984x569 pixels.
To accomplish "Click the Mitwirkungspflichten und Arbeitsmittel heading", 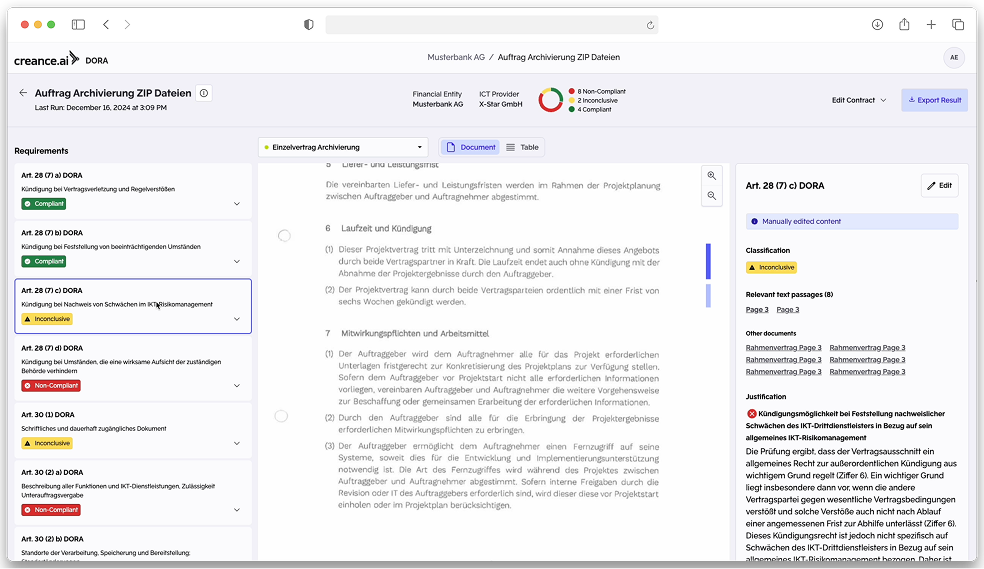I will (x=415, y=334).
